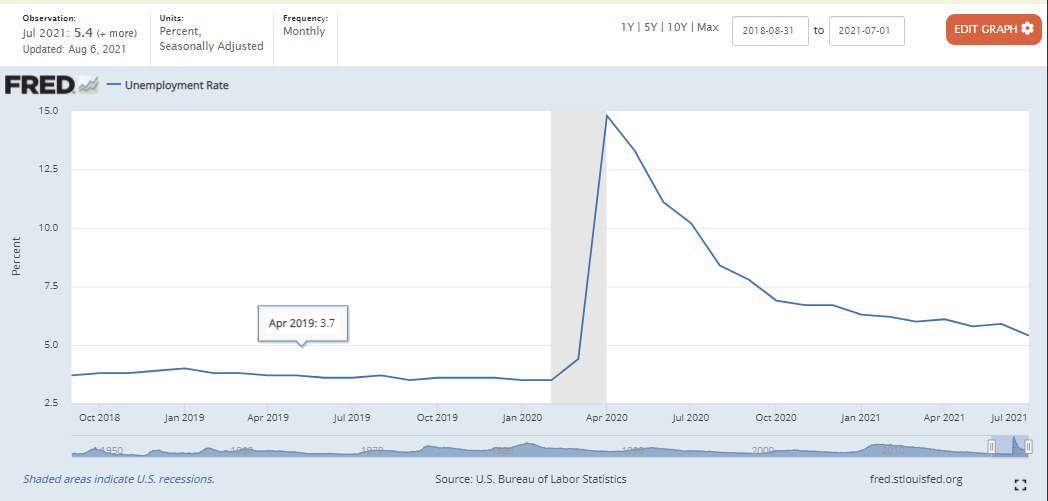Screen dimensions: 1048x501
Task: Click the start date field 2018-08-31
Action: 770,30
